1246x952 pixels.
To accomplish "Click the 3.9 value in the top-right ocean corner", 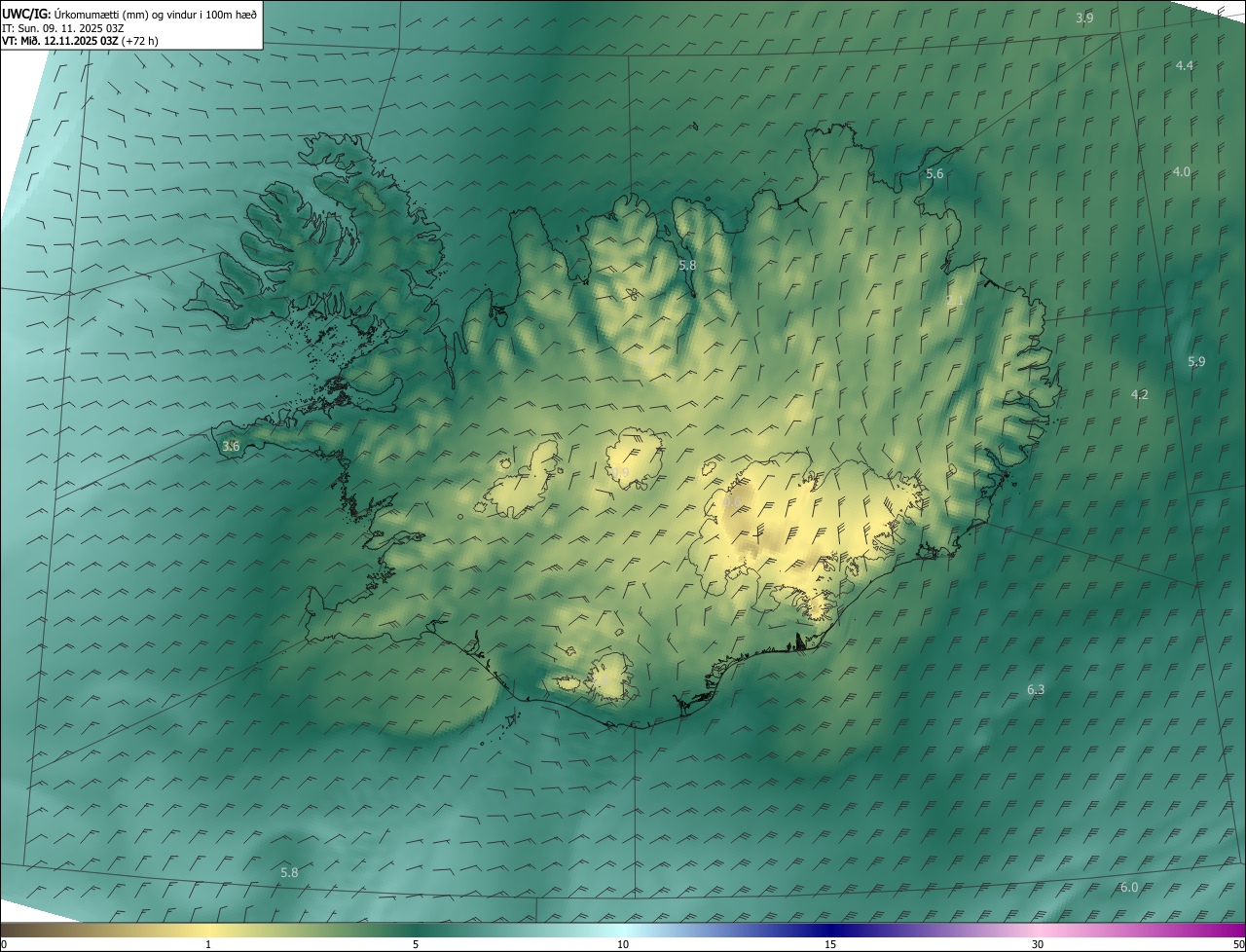I will click(x=1084, y=18).
